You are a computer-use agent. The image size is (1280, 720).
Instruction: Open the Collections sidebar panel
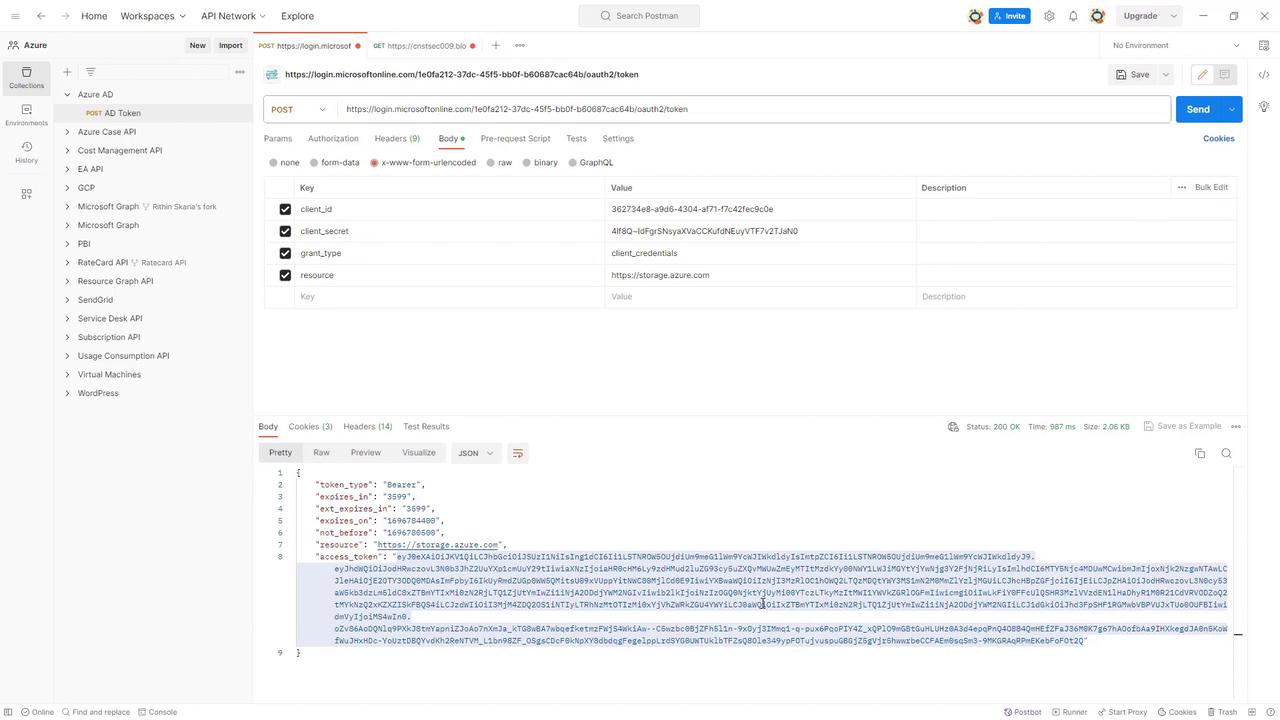pyautogui.click(x=26, y=77)
